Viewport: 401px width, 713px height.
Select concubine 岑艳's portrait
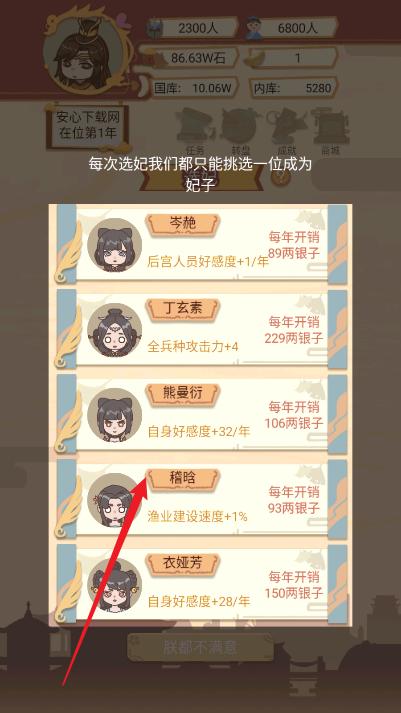pyautogui.click(x=114, y=246)
